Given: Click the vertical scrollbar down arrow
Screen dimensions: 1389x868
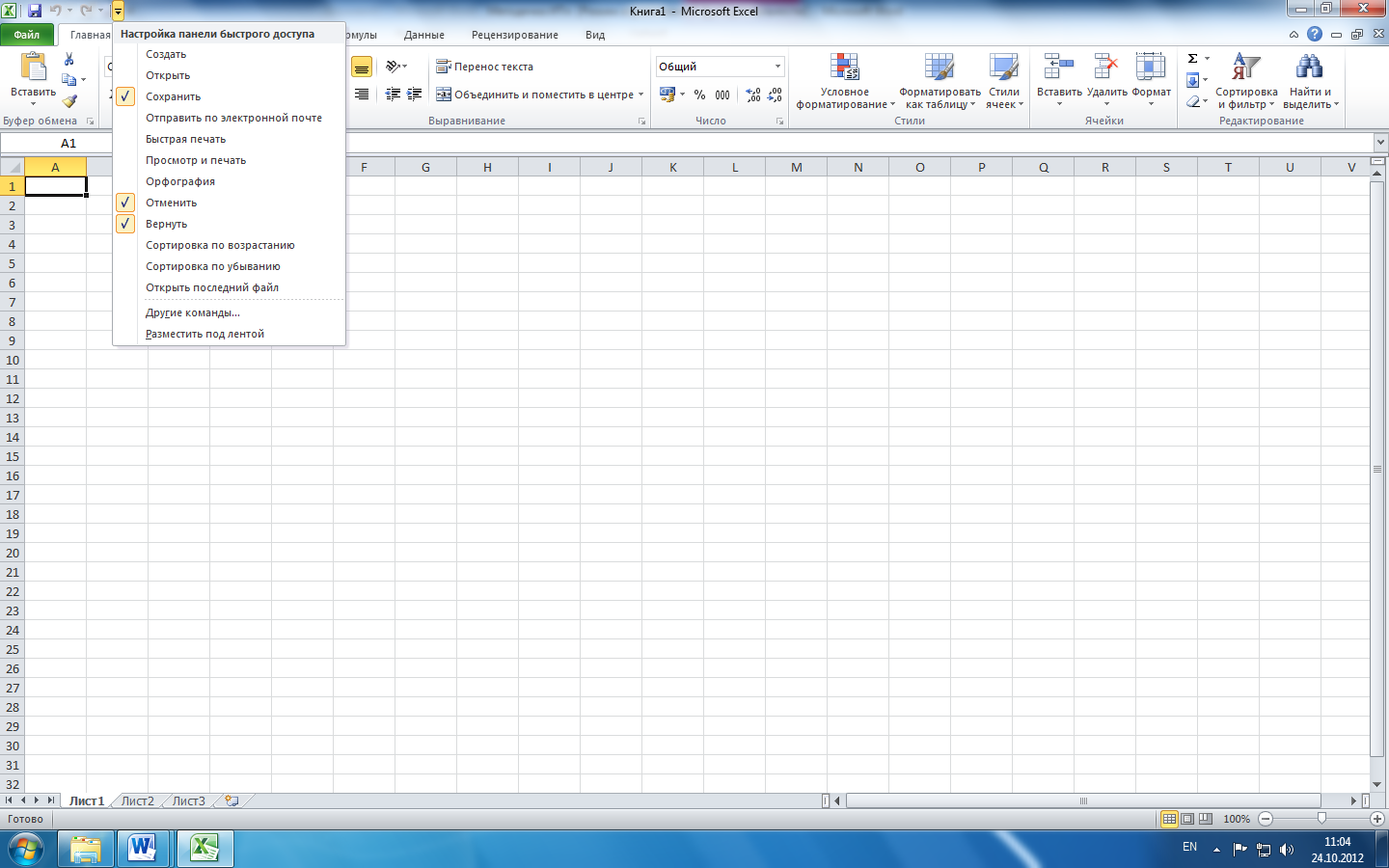Looking at the screenshot, I should pyautogui.click(x=1377, y=784).
